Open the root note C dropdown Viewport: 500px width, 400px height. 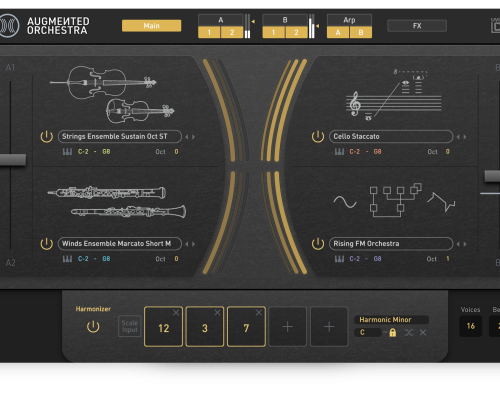(x=368, y=332)
